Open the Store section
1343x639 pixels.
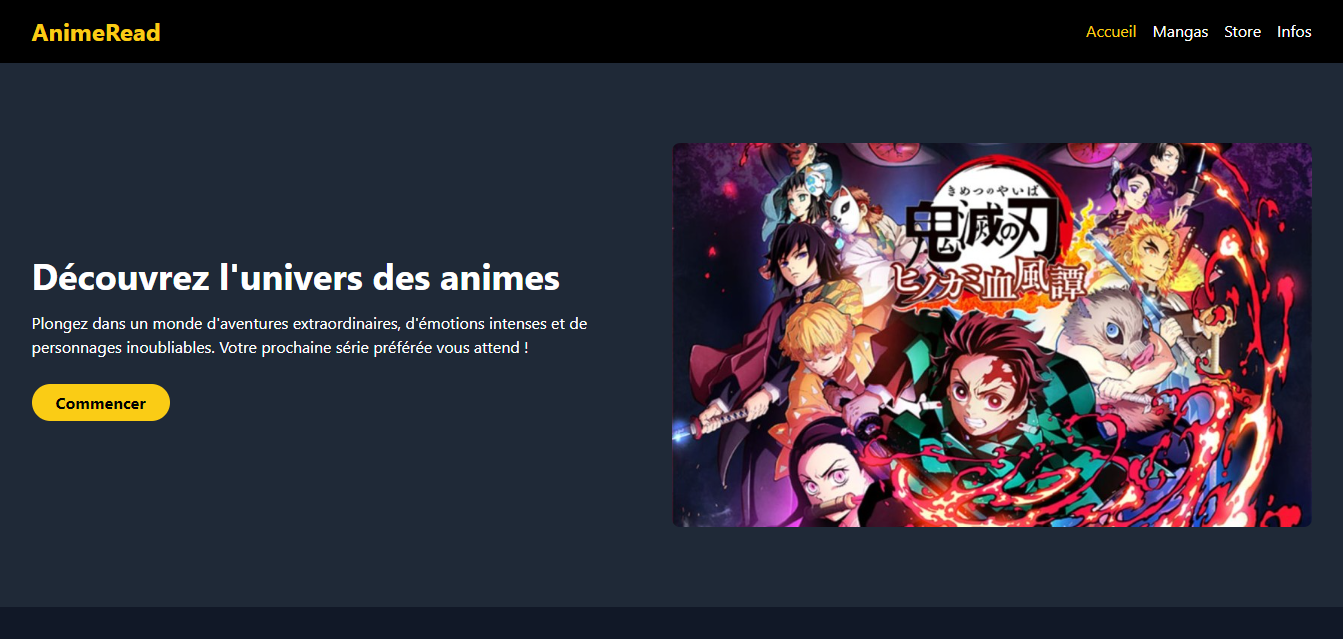tap(1242, 32)
